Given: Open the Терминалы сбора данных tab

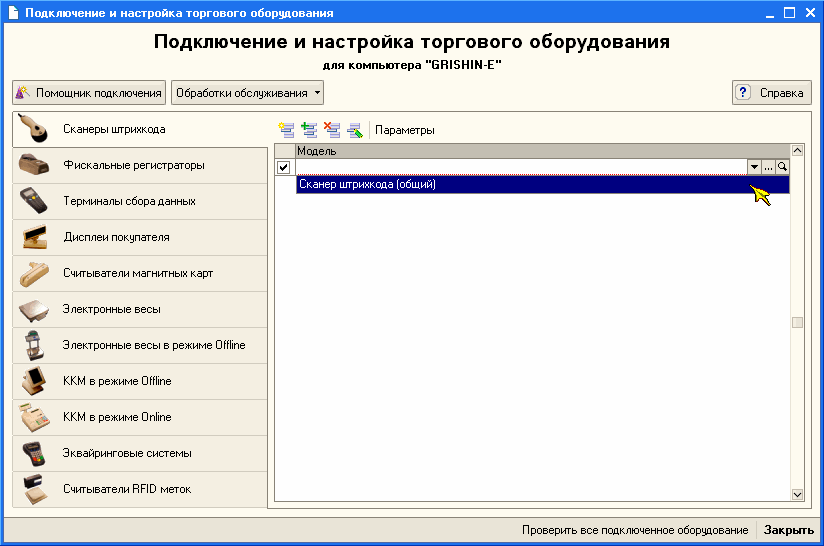Looking at the screenshot, I should (x=140, y=201).
